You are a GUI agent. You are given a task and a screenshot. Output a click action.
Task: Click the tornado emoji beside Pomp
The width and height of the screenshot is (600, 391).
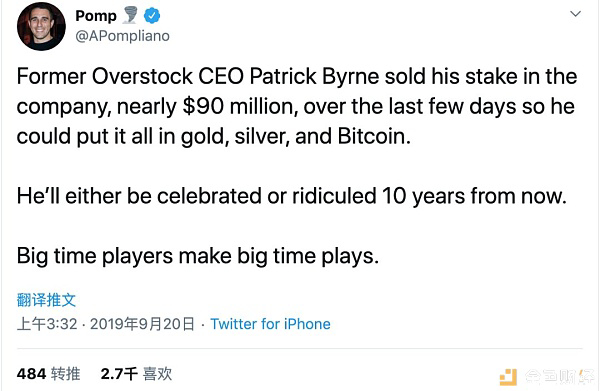coord(130,15)
